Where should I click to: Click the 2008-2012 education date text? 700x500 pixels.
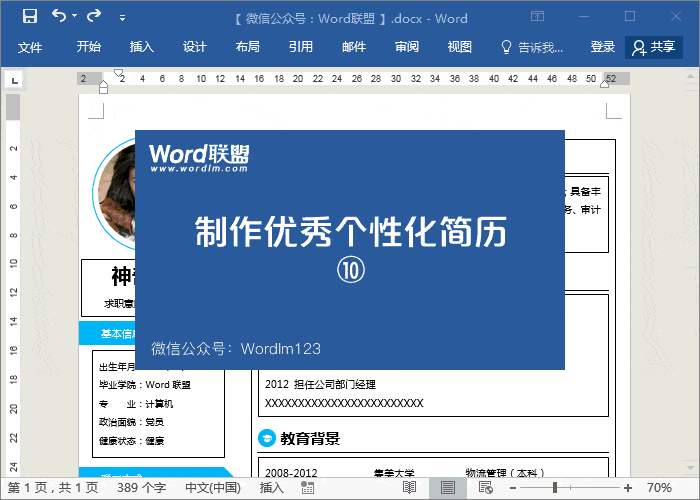(291, 472)
